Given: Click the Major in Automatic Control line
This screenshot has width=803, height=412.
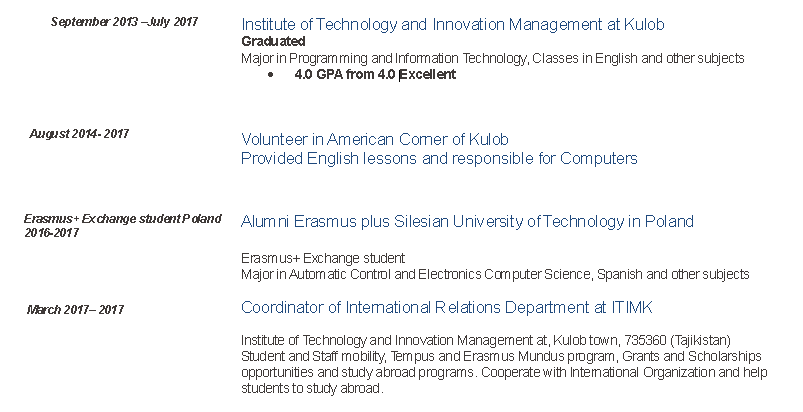Looking at the screenshot, I should point(494,274).
